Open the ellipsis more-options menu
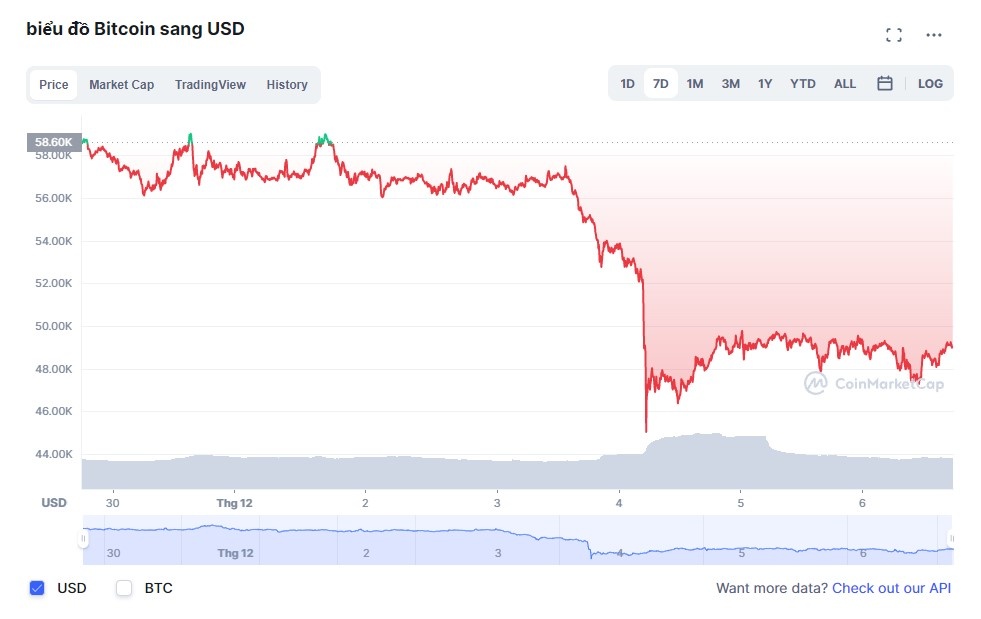This screenshot has width=981, height=619. coord(934,34)
